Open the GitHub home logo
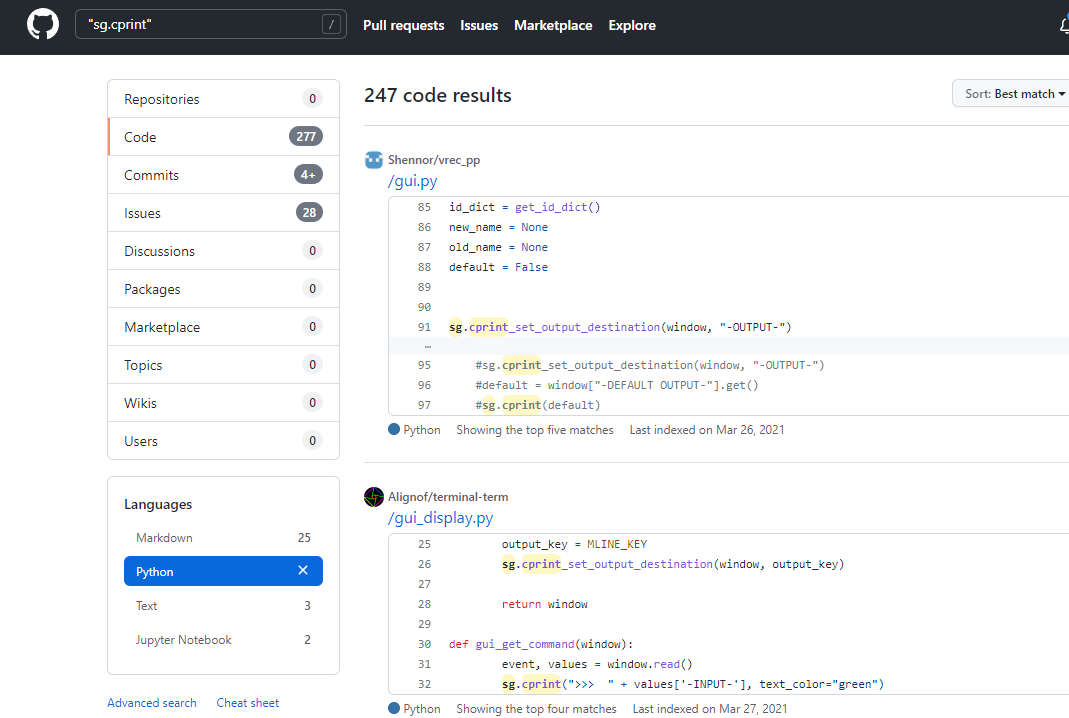This screenshot has width=1069, height=718. pyautogui.click(x=43, y=25)
